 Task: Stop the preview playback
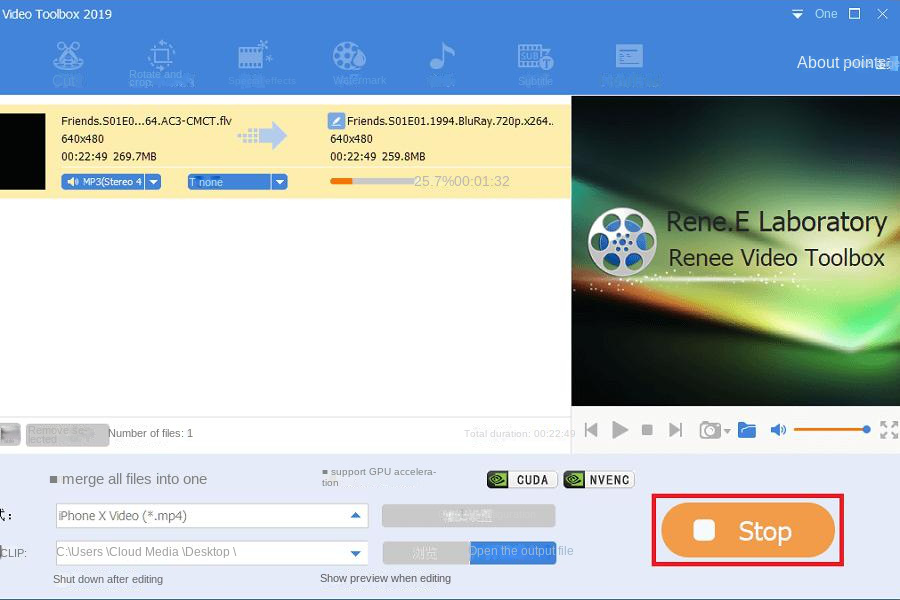point(647,429)
